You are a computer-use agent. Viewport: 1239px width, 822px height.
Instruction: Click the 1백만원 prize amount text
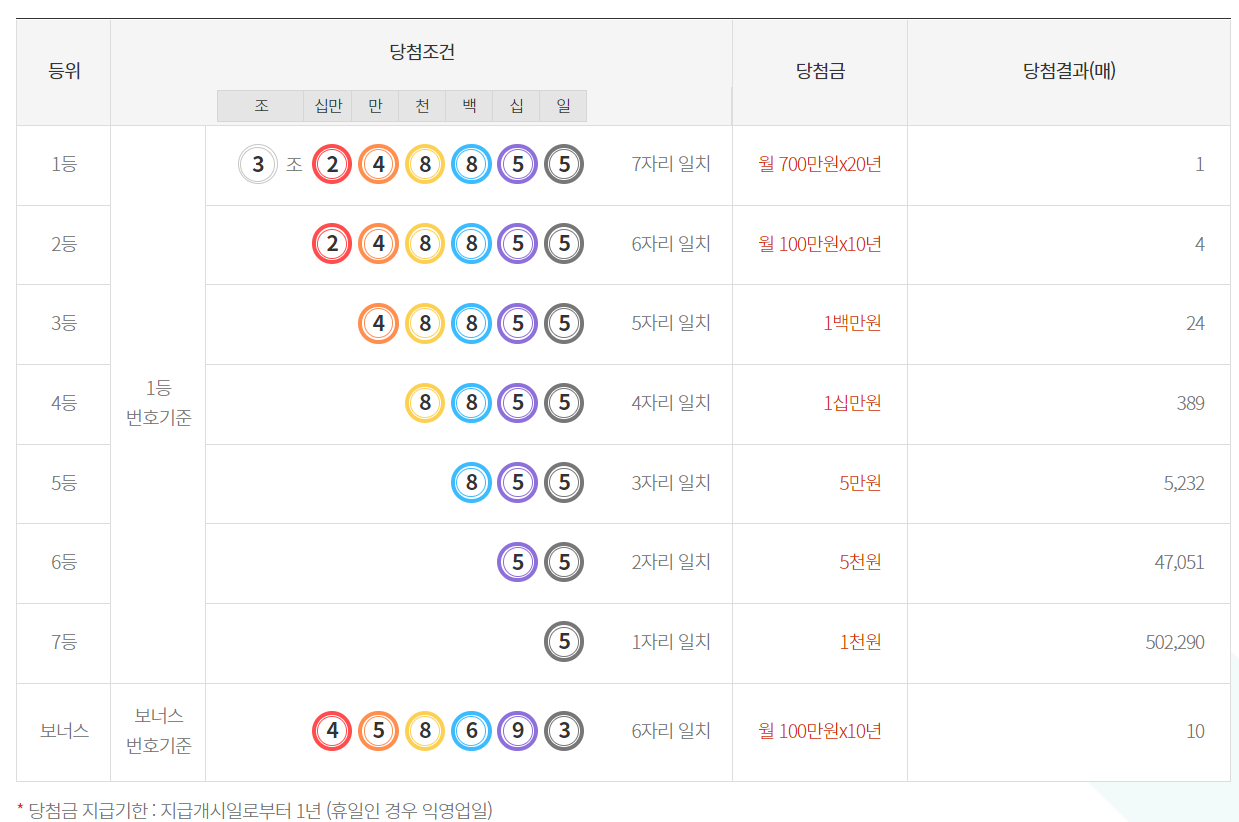click(x=852, y=323)
